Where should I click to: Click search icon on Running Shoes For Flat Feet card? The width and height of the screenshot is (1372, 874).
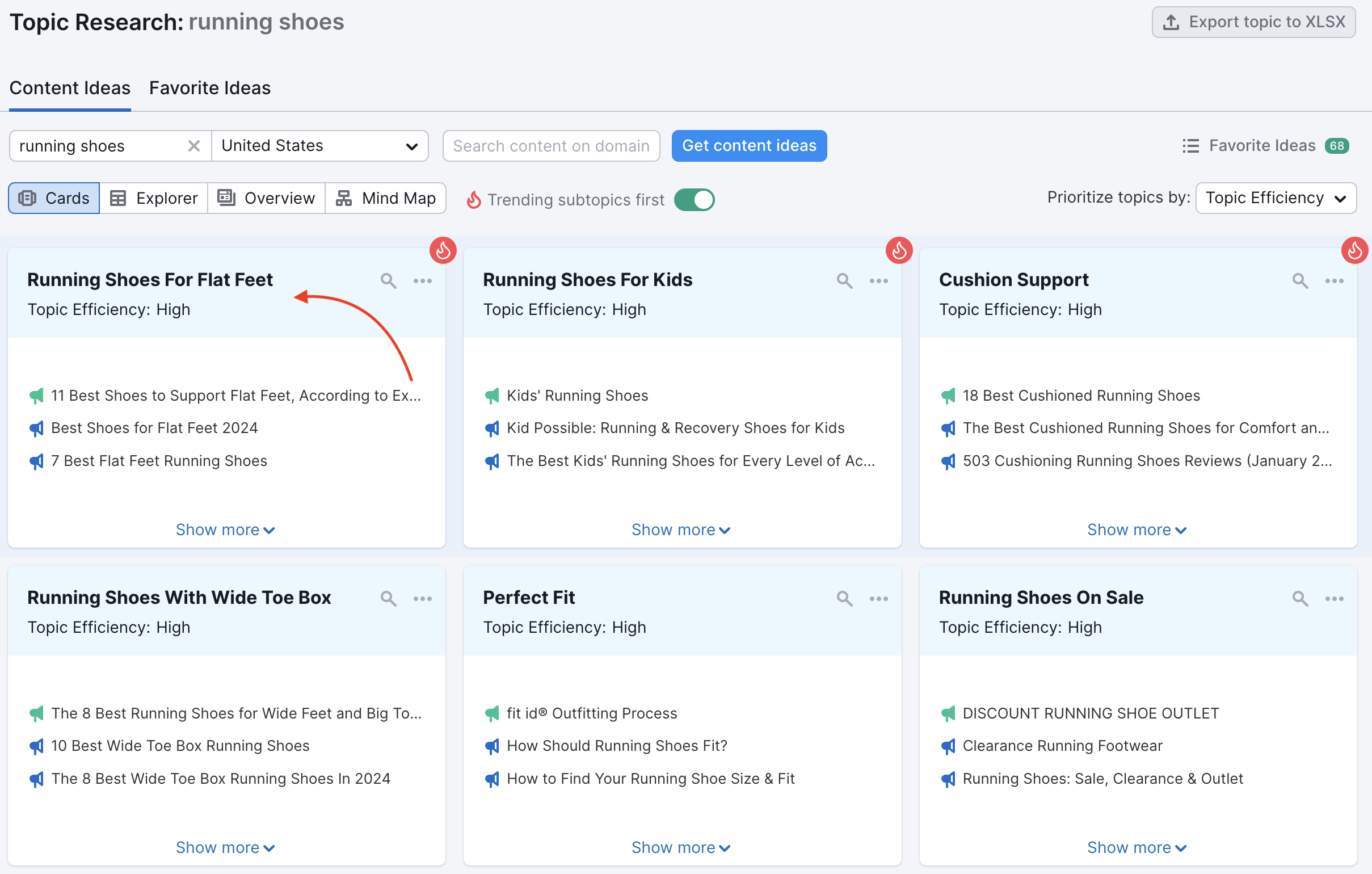click(x=388, y=280)
